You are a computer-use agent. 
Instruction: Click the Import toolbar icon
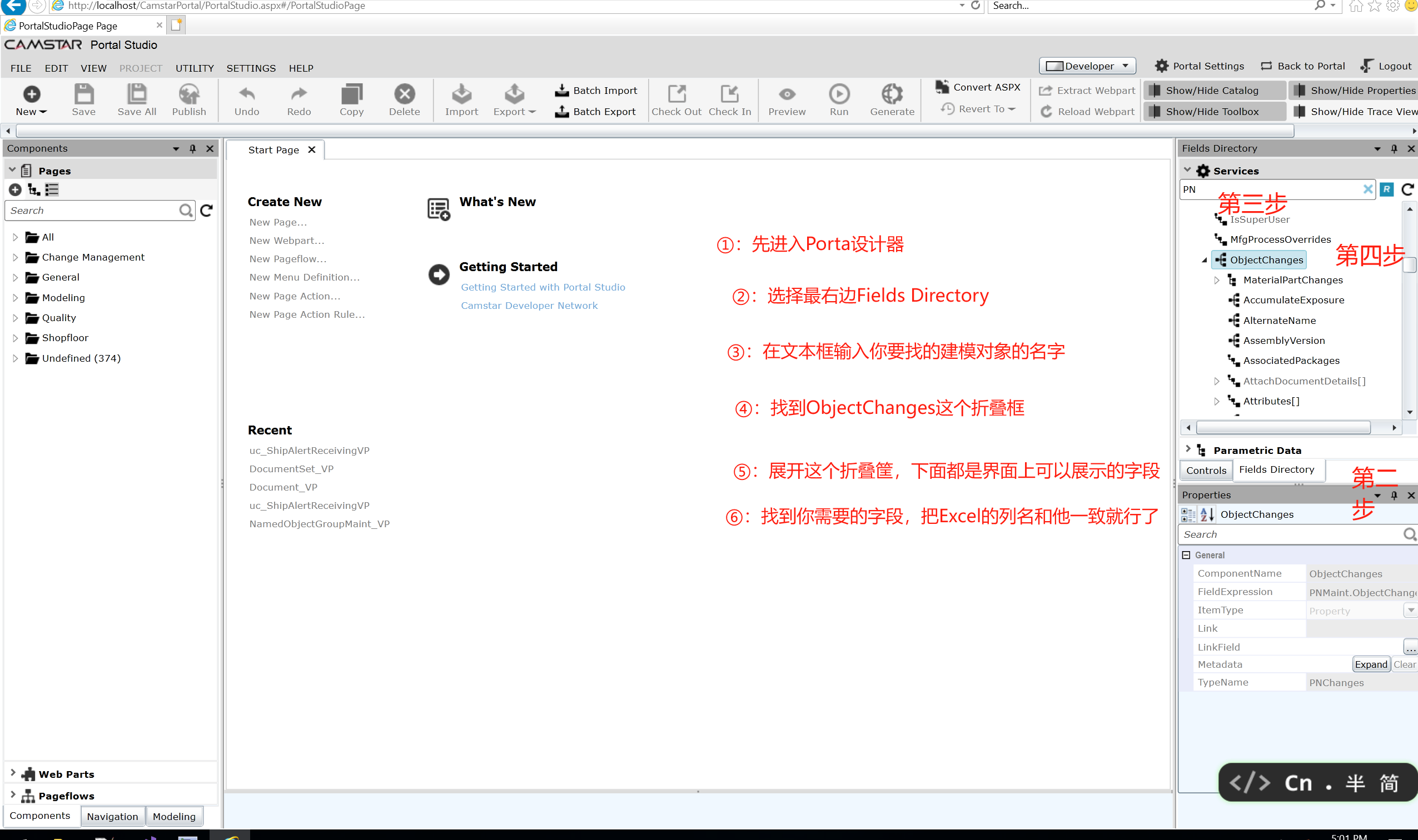(461, 94)
